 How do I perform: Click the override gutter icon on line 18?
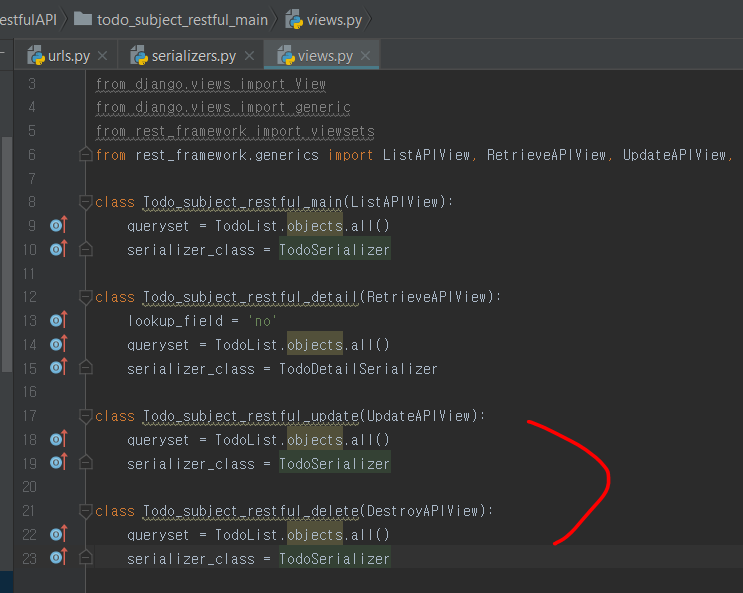[59, 439]
